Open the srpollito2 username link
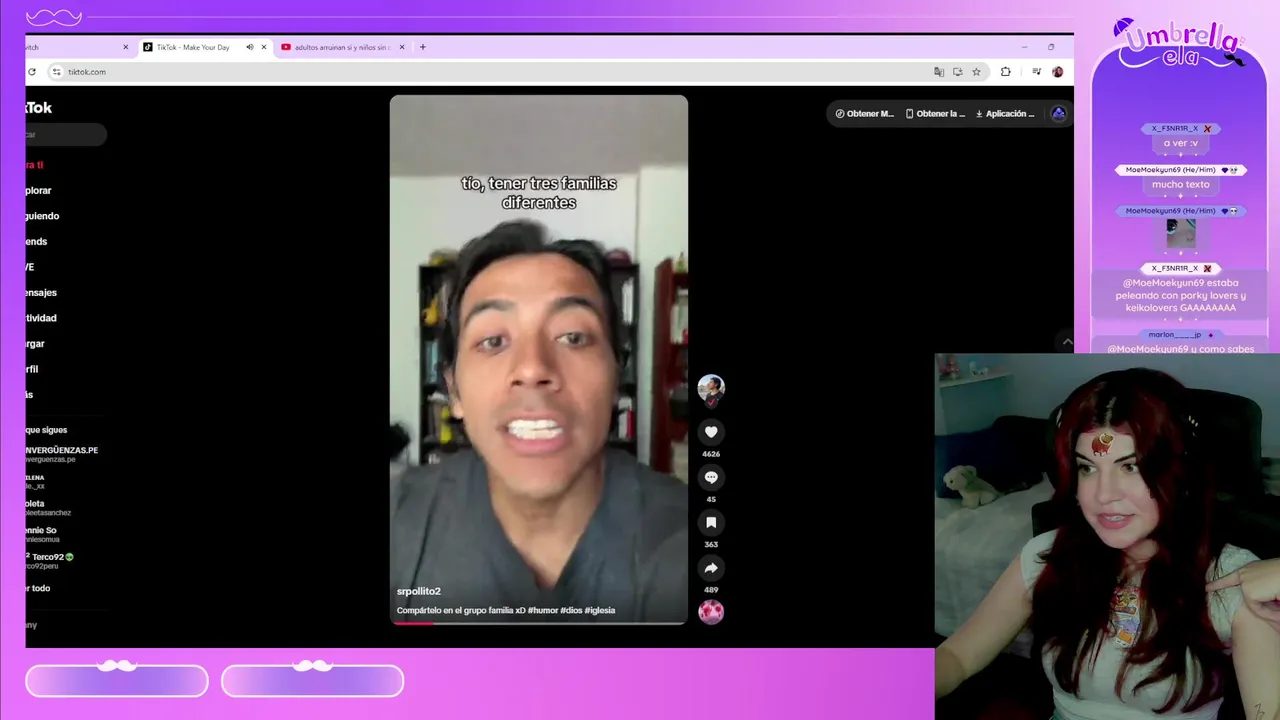The height and width of the screenshot is (720, 1280). [x=418, y=591]
